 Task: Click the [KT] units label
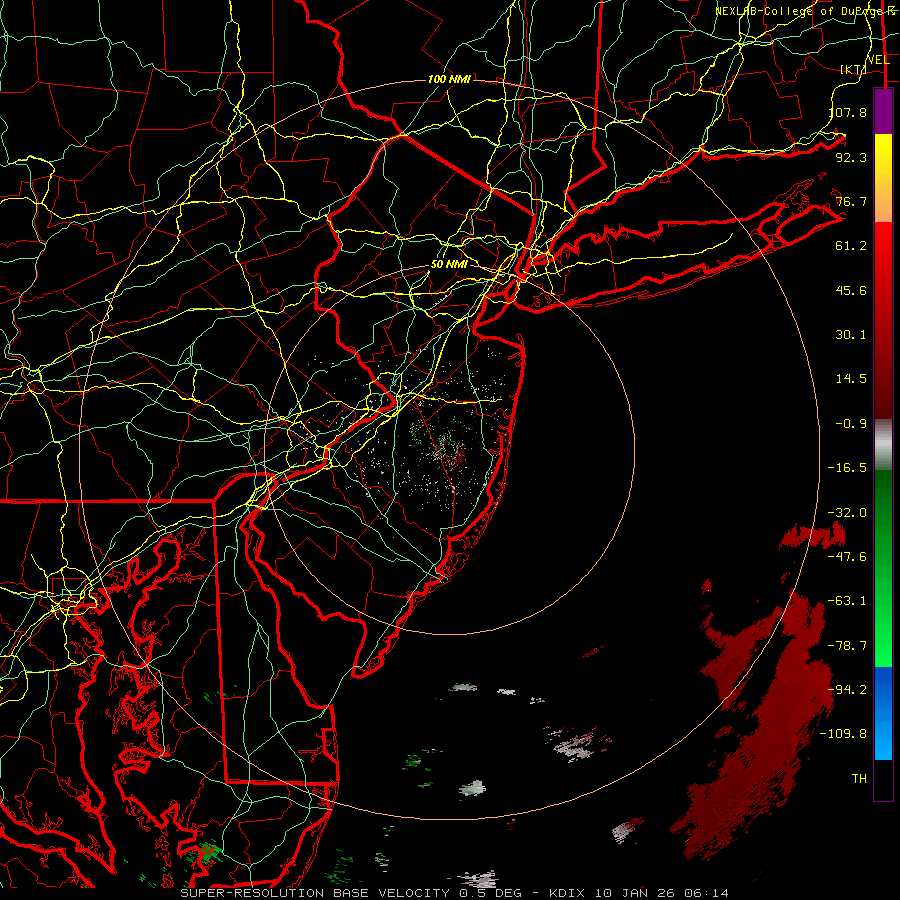pyautogui.click(x=854, y=69)
